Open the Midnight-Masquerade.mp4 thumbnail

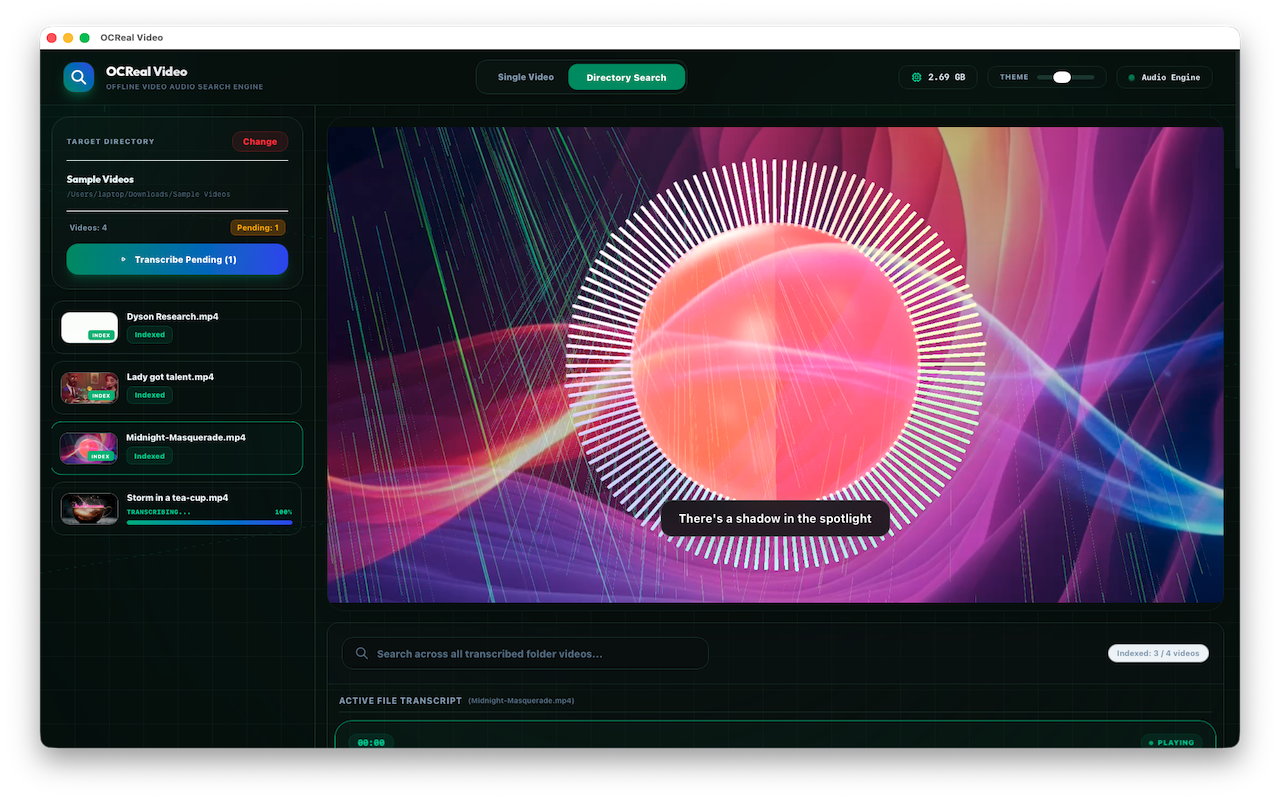tap(89, 448)
